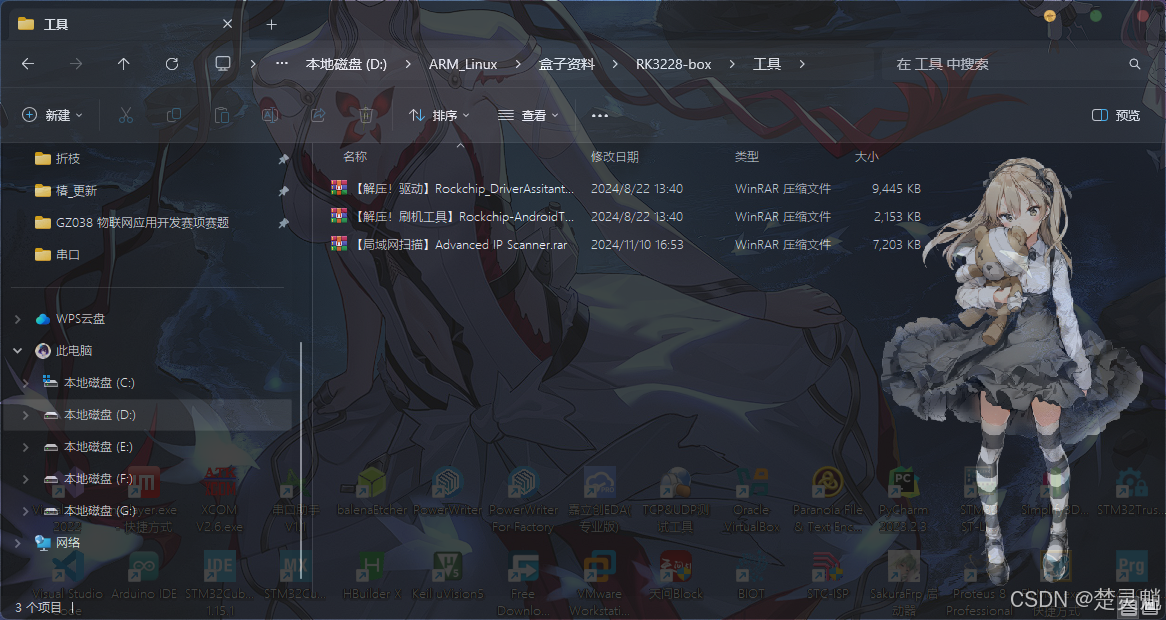The height and width of the screenshot is (620, 1166).
Task: Sort by the 大小 column header
Action: pyautogui.click(x=866, y=156)
